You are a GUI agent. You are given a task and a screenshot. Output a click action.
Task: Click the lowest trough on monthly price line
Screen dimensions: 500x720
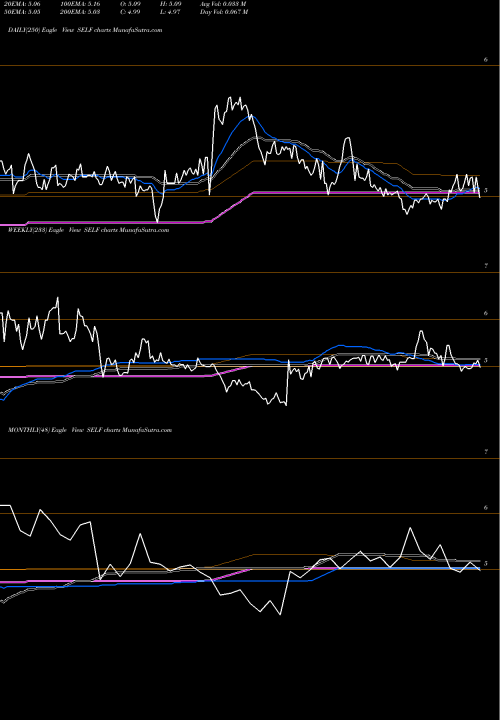(x=280, y=614)
